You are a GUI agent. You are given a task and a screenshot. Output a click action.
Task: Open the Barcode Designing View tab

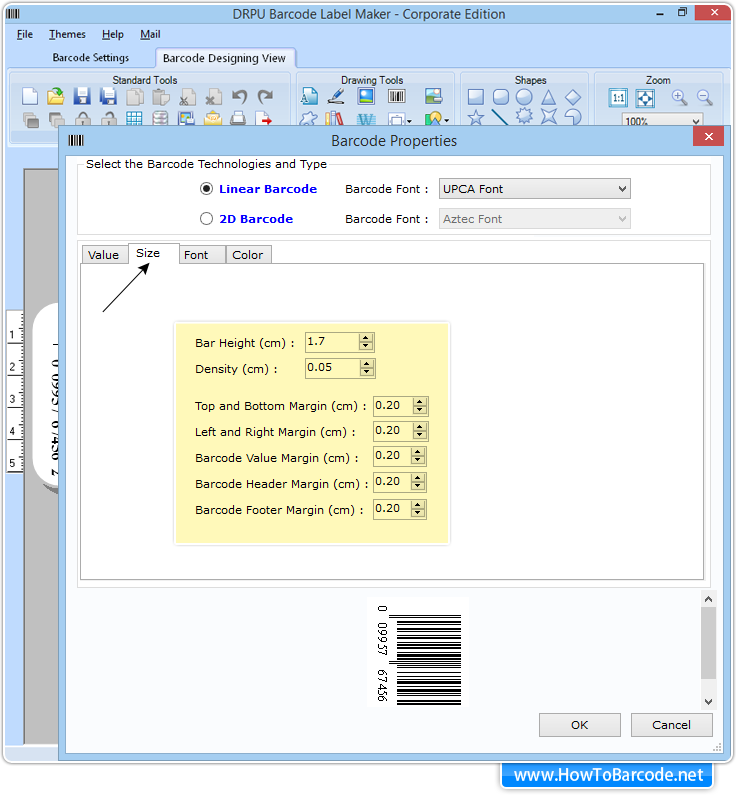[225, 58]
